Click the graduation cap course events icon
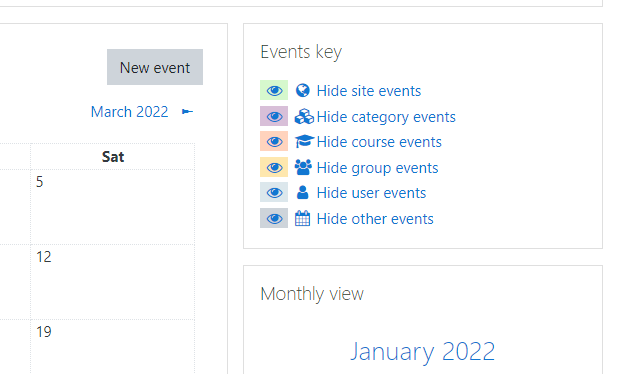Image resolution: width=618 pixels, height=374 pixels. (304, 141)
